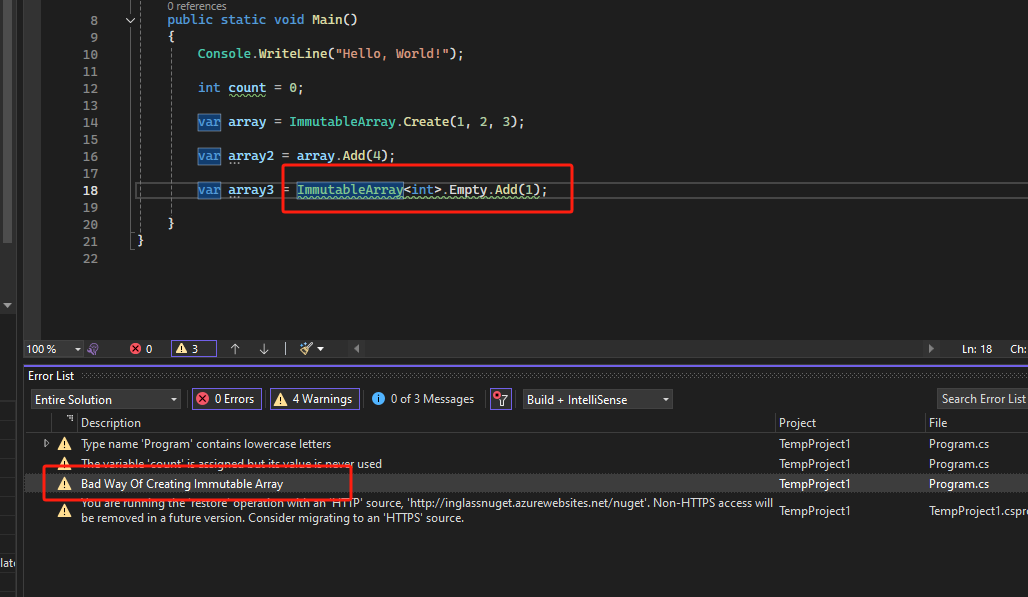Click warning icon for variable 'count' row
The height and width of the screenshot is (597, 1028).
pyautogui.click(x=64, y=464)
